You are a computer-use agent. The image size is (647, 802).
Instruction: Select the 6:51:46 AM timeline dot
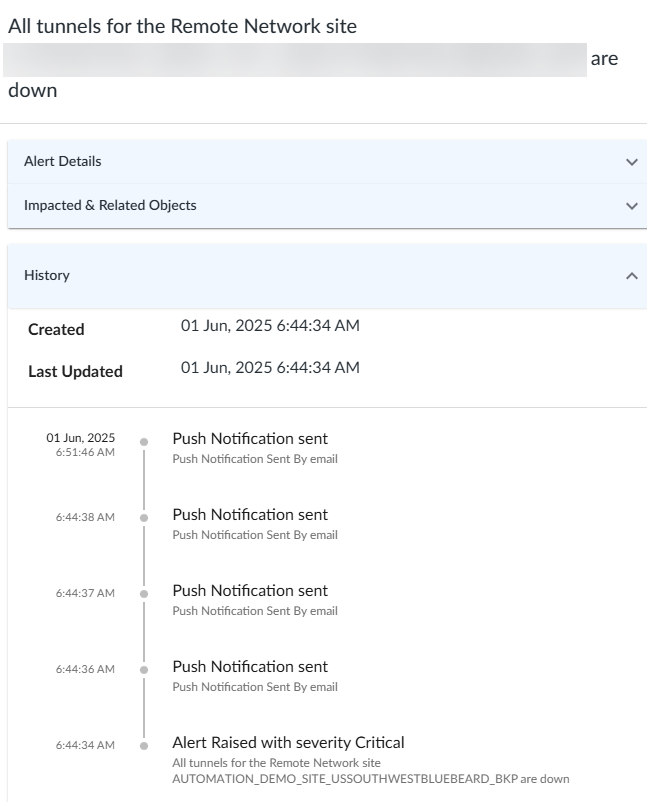pyautogui.click(x=144, y=441)
